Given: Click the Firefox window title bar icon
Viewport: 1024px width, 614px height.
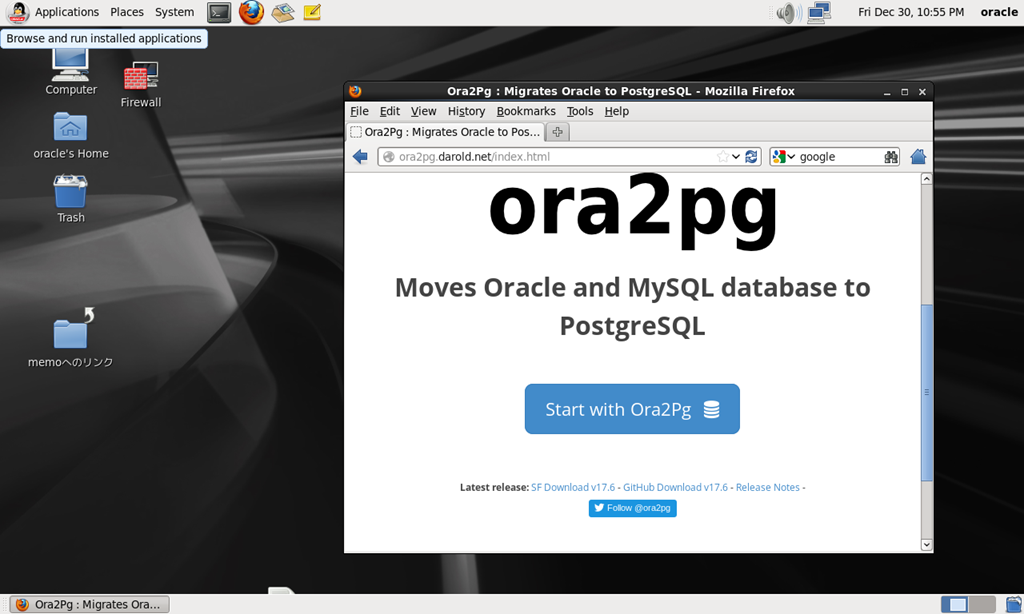Looking at the screenshot, I should click(x=355, y=91).
